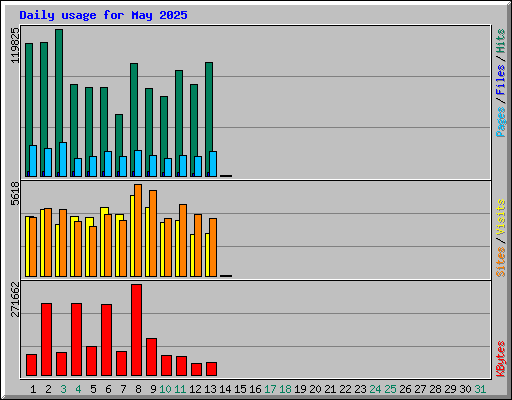512x400 pixels.
Task: Click the red KBytes bar for day 2
Action: (46, 339)
